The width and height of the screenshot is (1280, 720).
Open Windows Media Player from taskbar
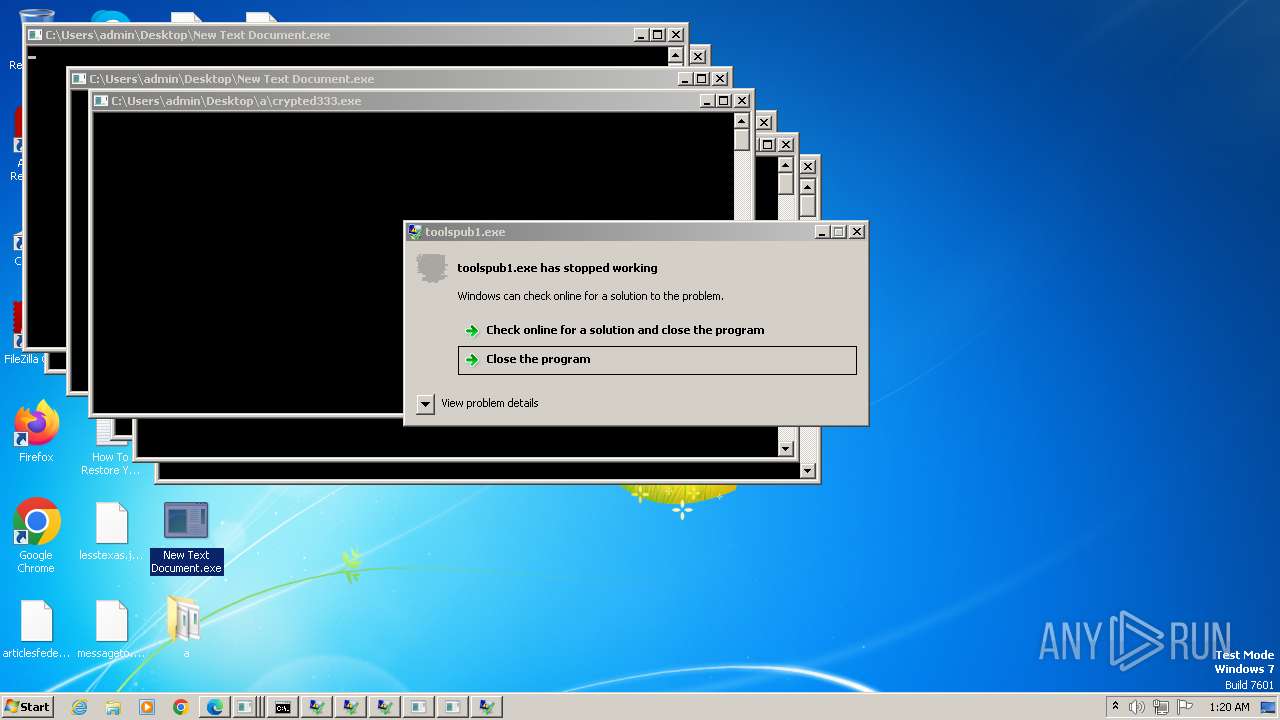tap(147, 707)
